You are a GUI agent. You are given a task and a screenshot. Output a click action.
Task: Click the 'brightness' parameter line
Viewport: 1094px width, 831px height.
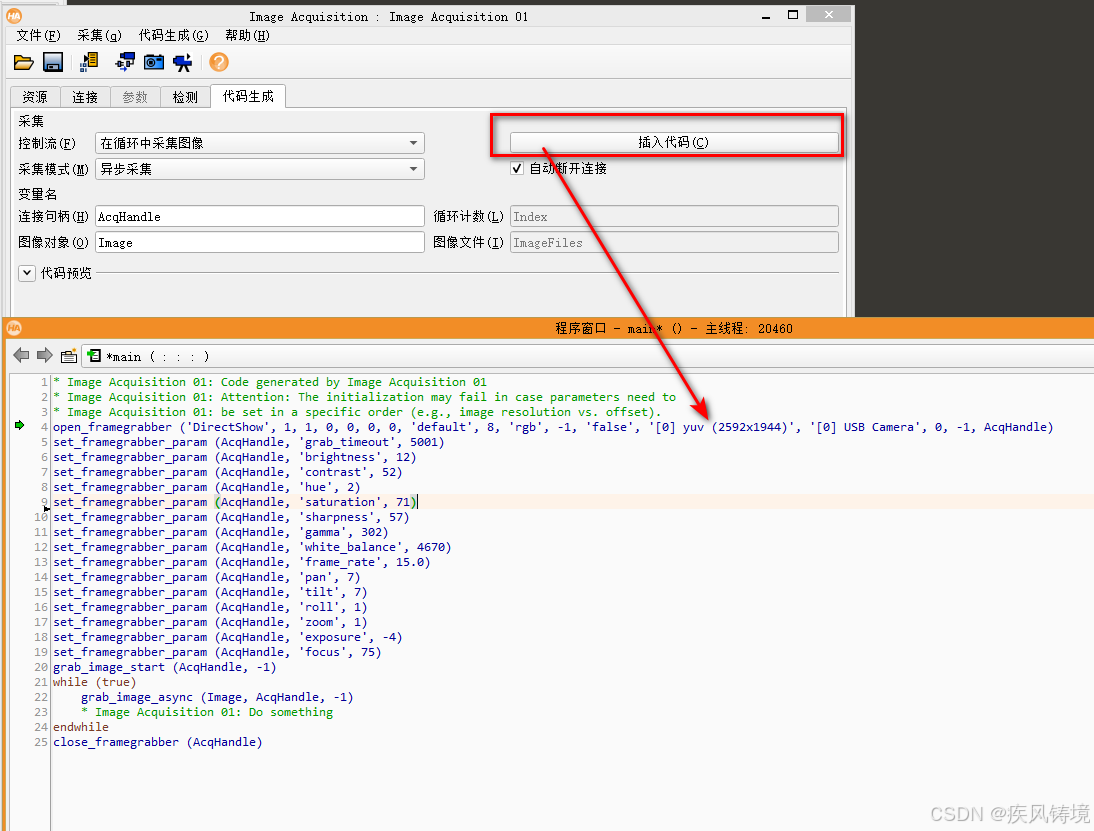pyautogui.click(x=234, y=457)
